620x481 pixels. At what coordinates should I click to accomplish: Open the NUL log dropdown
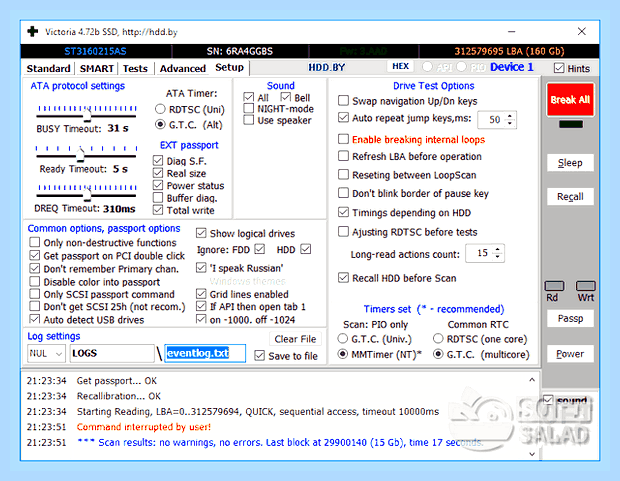coord(46,353)
